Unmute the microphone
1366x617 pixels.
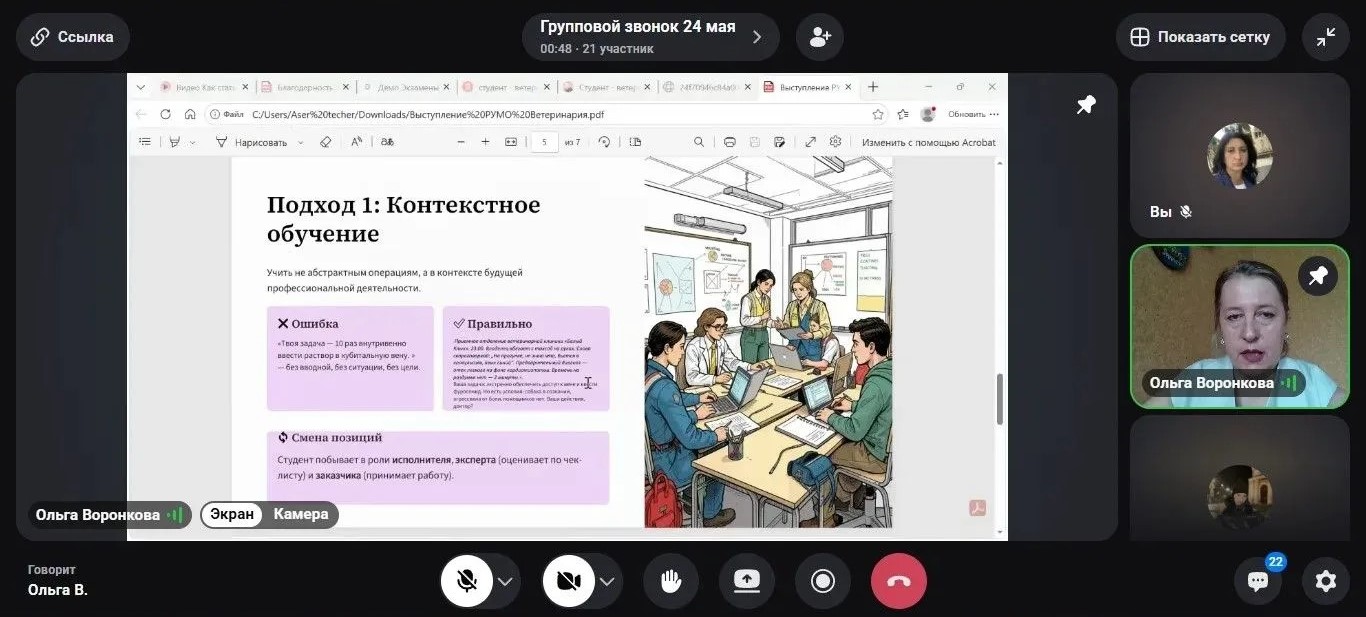466,581
